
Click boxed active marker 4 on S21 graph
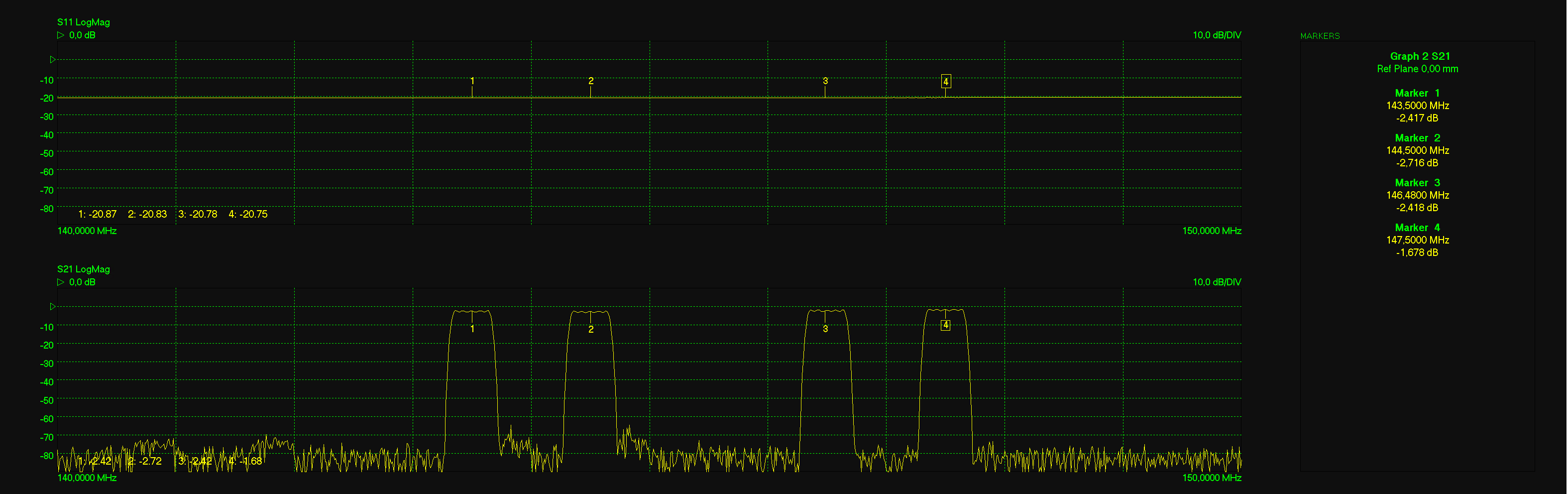945,325
